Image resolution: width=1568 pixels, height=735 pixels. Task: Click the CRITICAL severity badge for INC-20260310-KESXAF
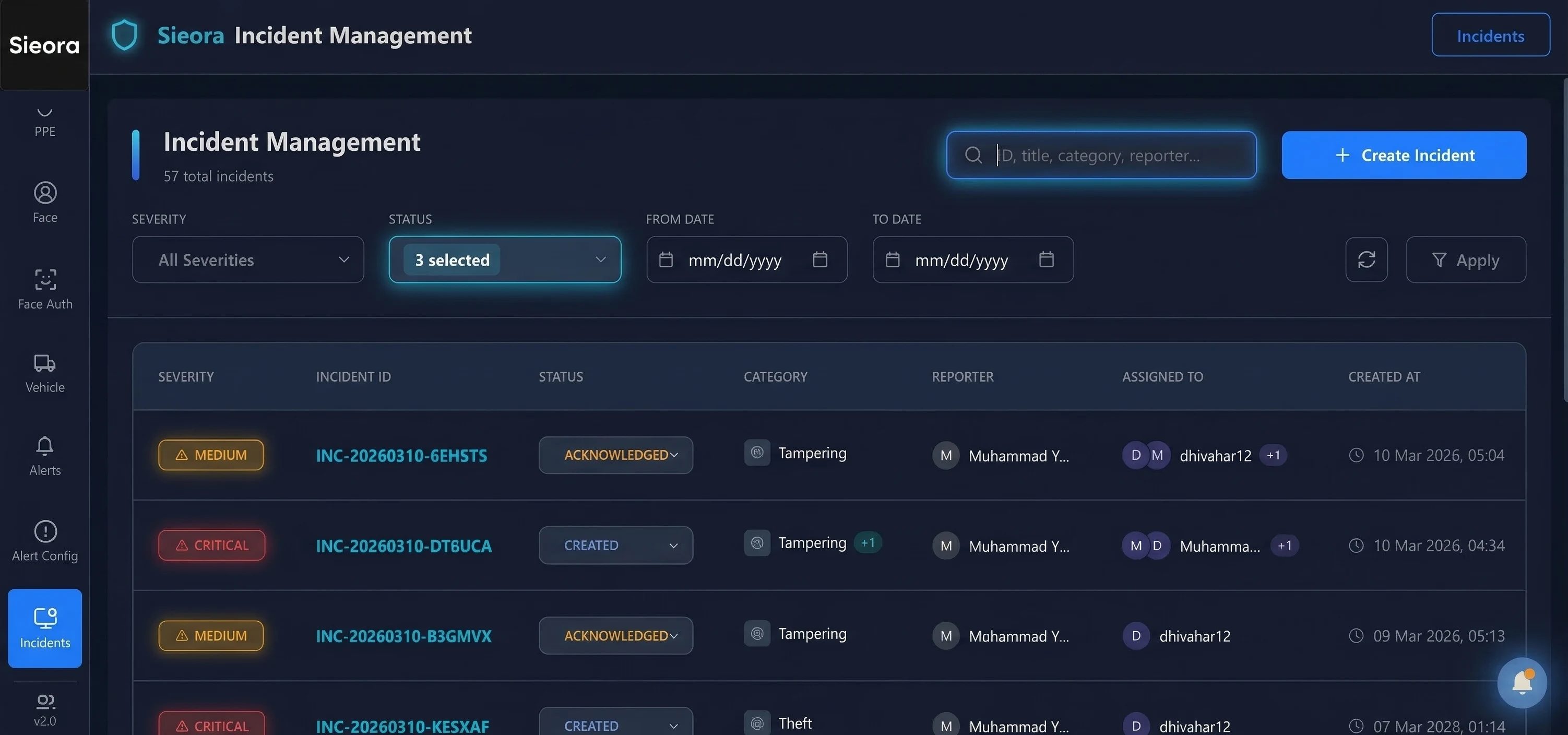pyautogui.click(x=212, y=724)
